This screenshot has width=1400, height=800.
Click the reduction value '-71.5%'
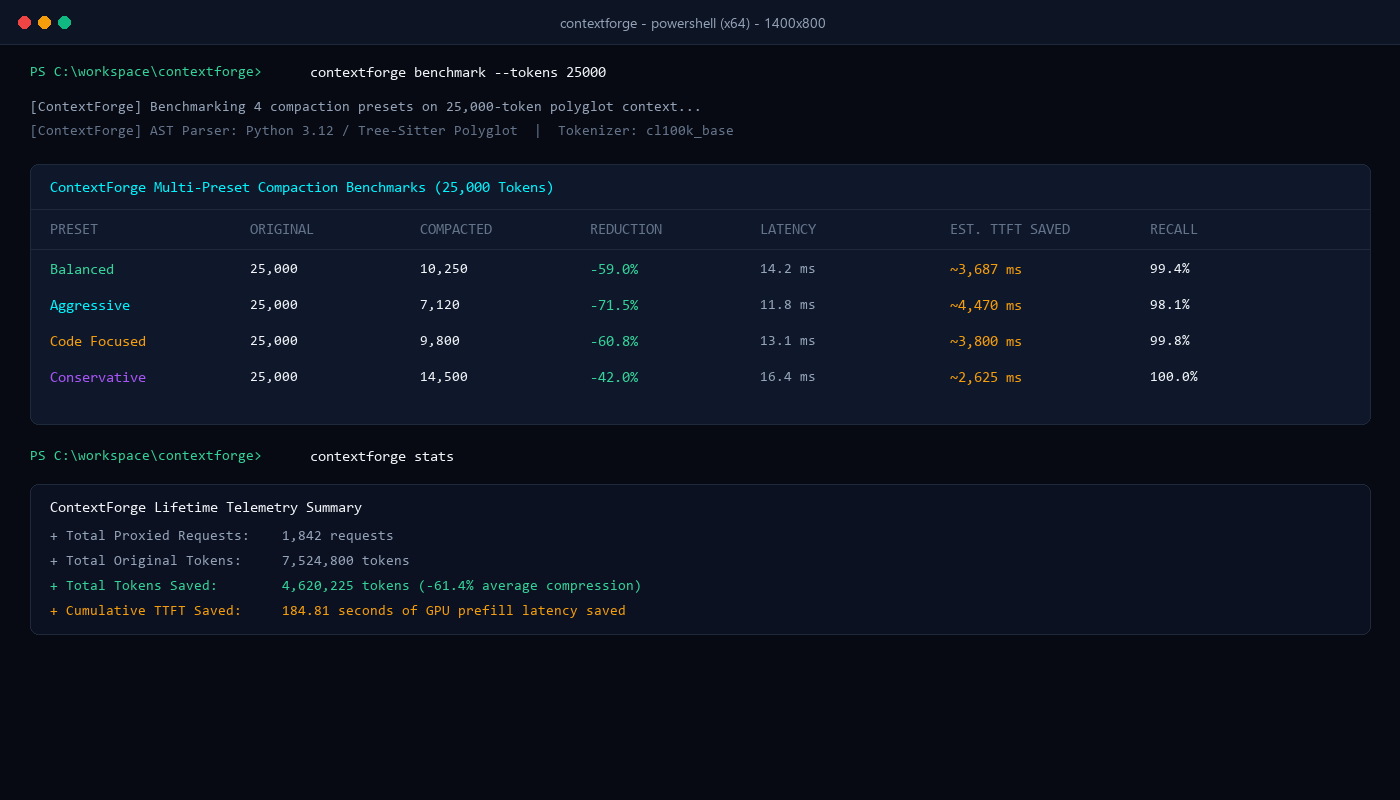(614, 305)
